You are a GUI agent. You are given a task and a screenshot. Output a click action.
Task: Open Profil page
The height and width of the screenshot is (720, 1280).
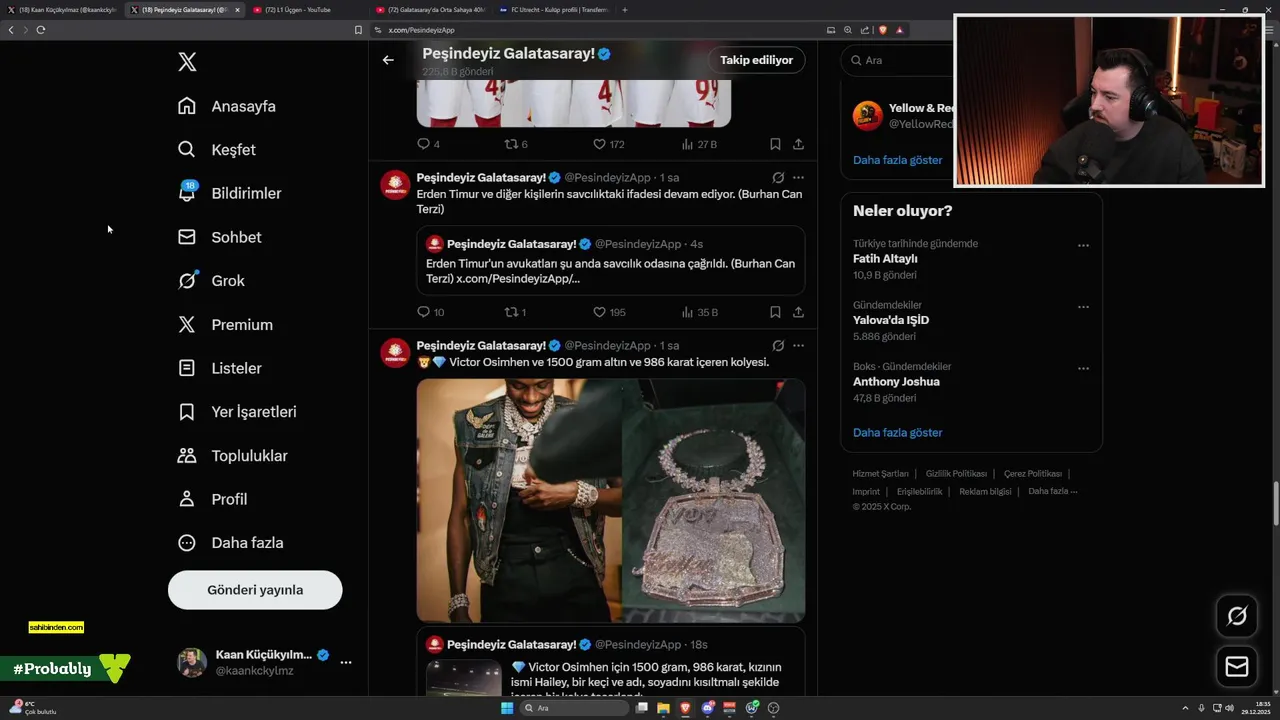[x=212, y=499]
